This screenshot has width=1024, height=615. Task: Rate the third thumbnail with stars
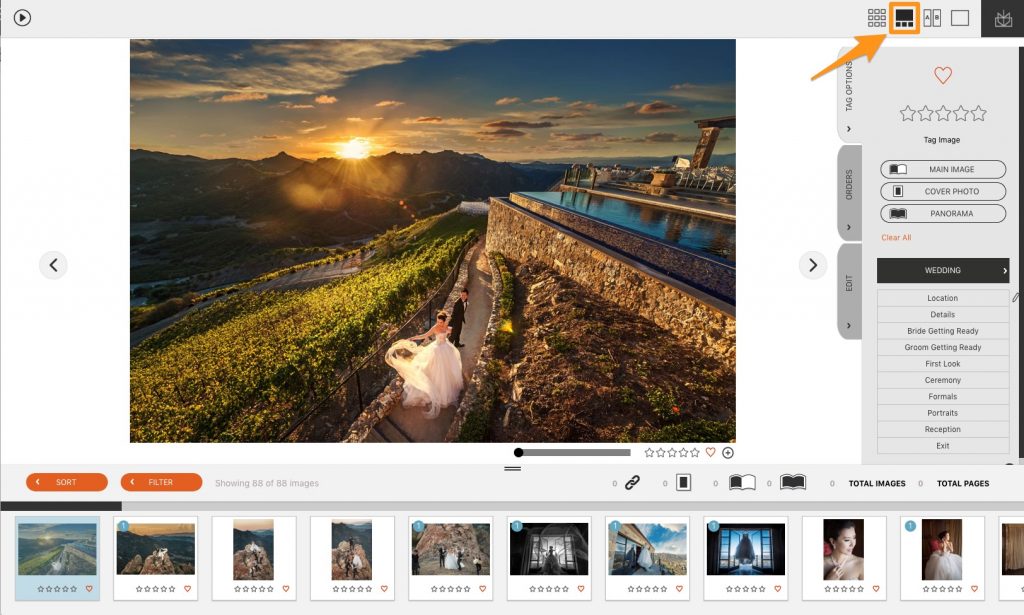[253, 589]
